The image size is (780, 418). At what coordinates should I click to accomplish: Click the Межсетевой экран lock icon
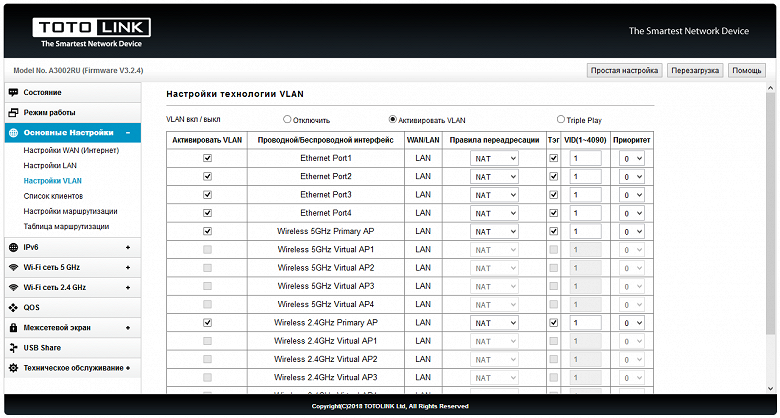coord(13,328)
